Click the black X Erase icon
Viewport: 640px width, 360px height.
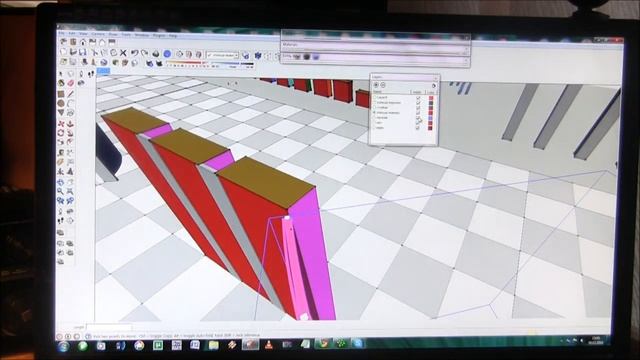pos(123,53)
